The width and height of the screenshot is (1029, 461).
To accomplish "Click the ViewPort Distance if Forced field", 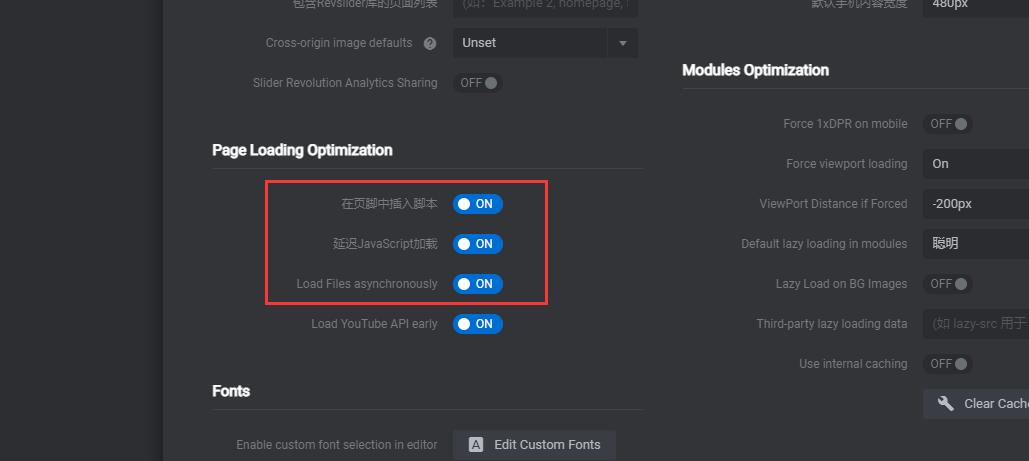I will point(976,204).
